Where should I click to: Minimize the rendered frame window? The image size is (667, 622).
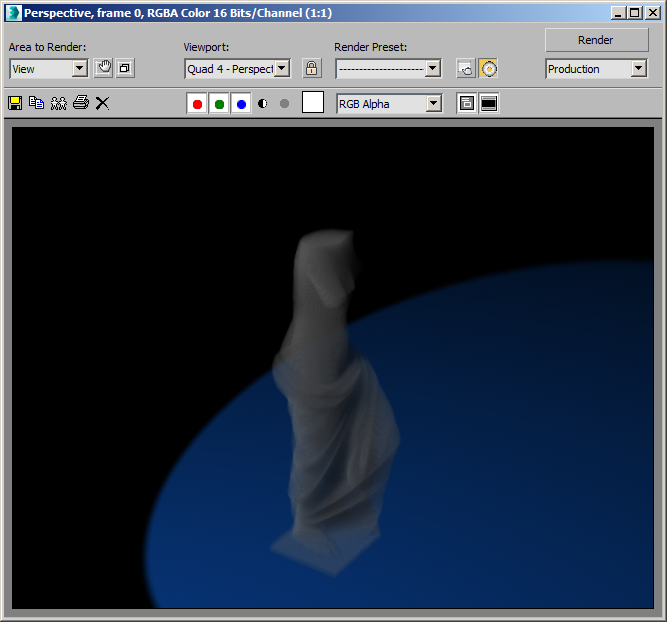tap(618, 13)
